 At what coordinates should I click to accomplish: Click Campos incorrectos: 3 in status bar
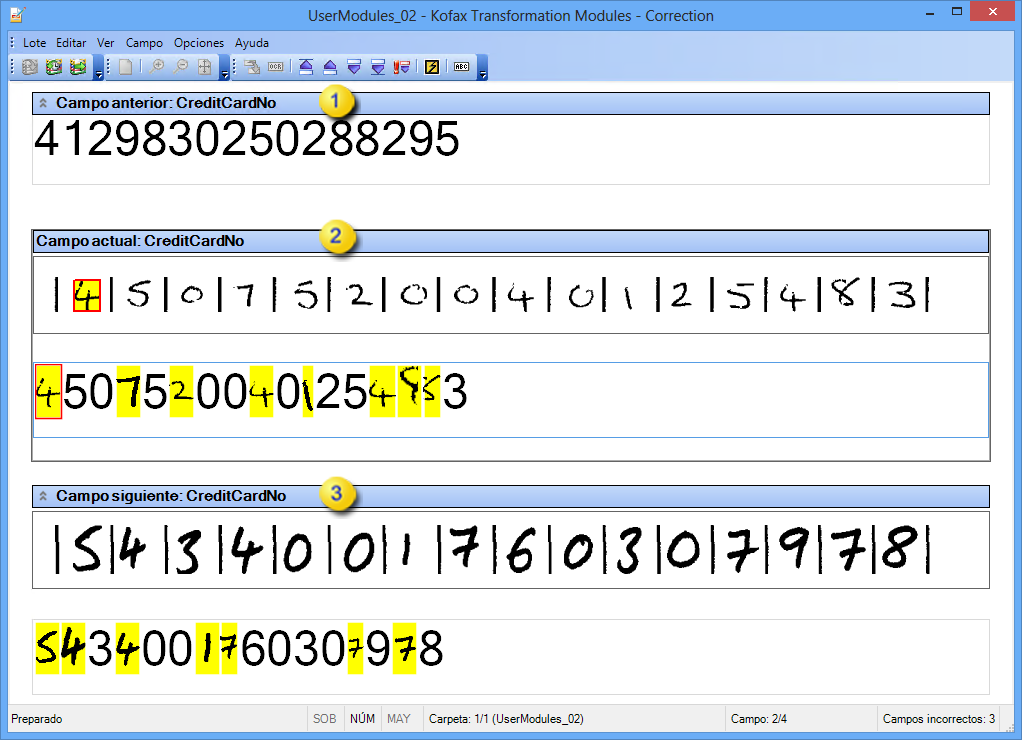coord(937,718)
